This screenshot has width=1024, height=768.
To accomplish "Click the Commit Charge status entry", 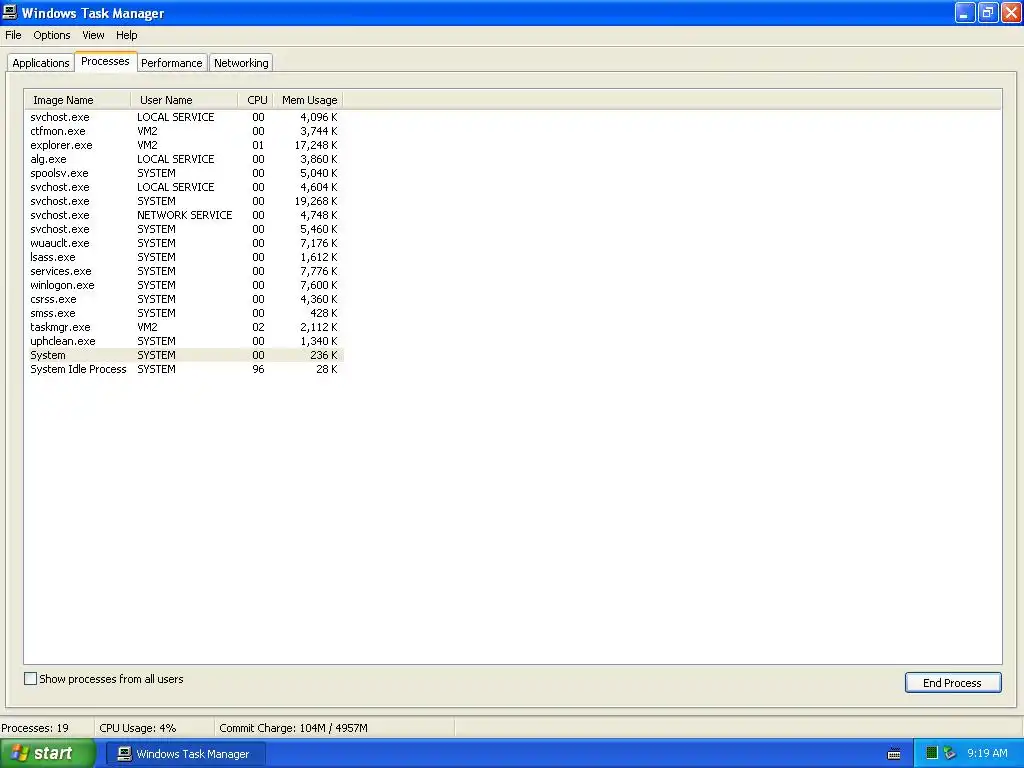I will pyautogui.click(x=293, y=728).
